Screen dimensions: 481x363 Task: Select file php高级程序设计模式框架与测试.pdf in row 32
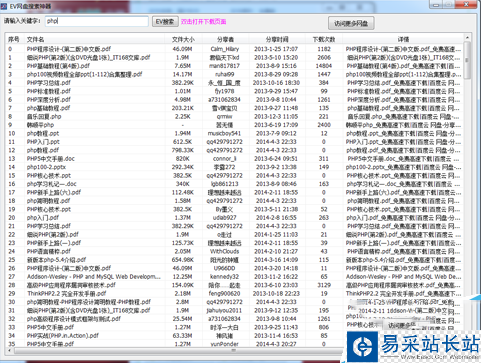tap(74, 319)
